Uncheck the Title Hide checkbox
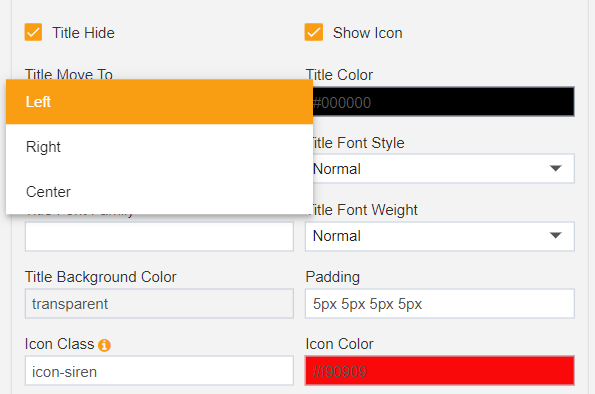Screen dimensions: 595x394 pos(33,32)
